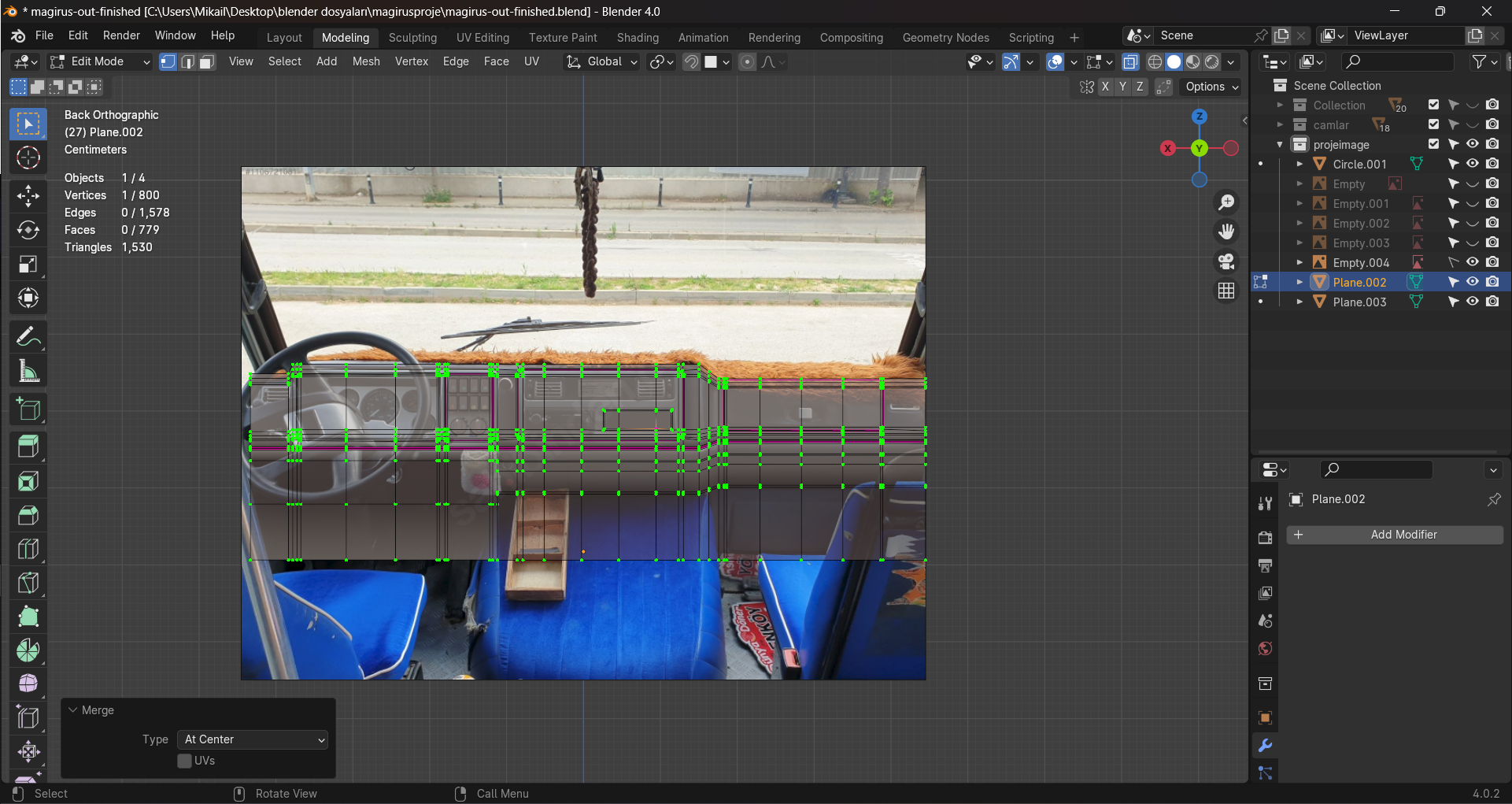Open the Edit Mode dropdown

pyautogui.click(x=99, y=61)
